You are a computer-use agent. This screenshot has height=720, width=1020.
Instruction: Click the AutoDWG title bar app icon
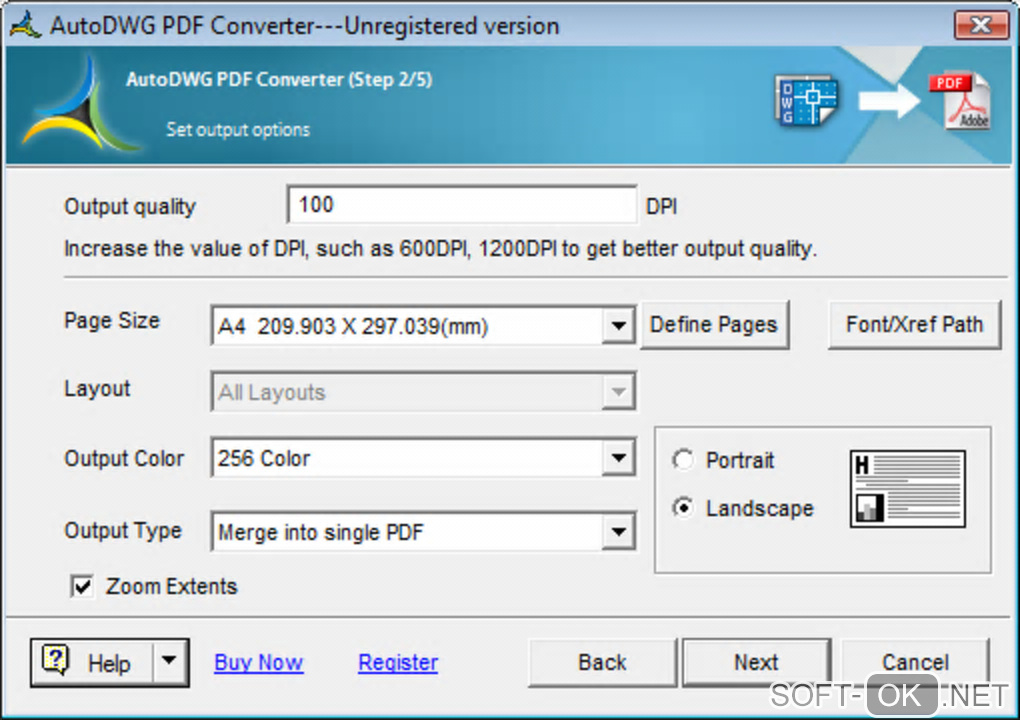[x=26, y=25]
